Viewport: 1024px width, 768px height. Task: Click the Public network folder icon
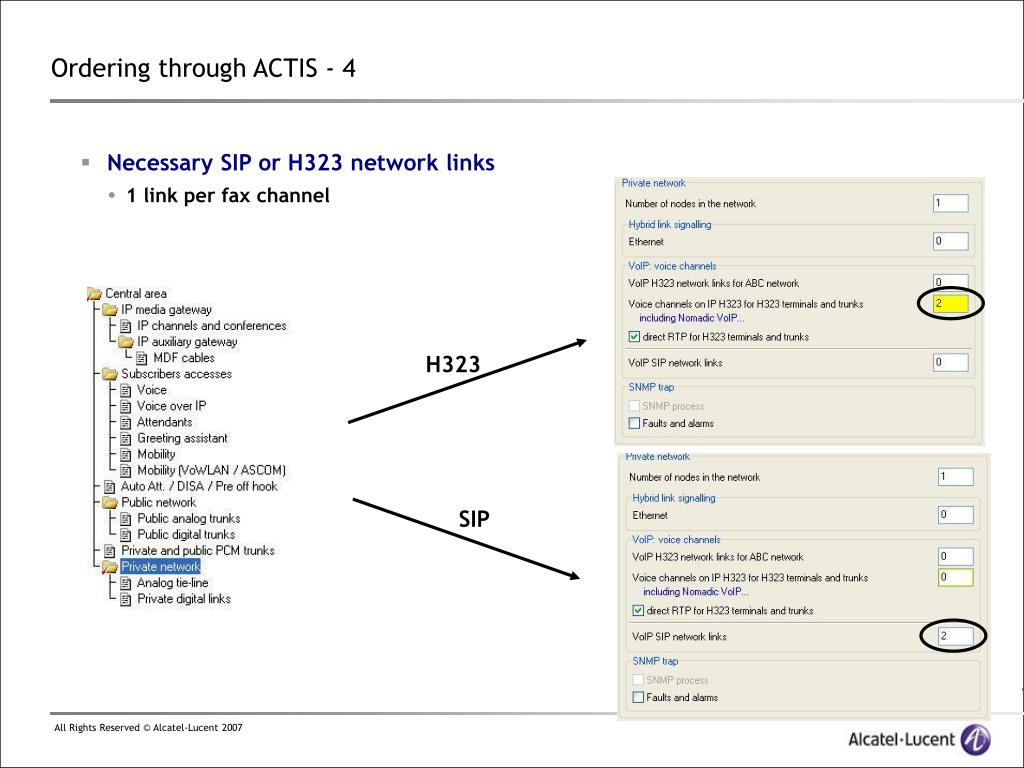click(x=110, y=503)
